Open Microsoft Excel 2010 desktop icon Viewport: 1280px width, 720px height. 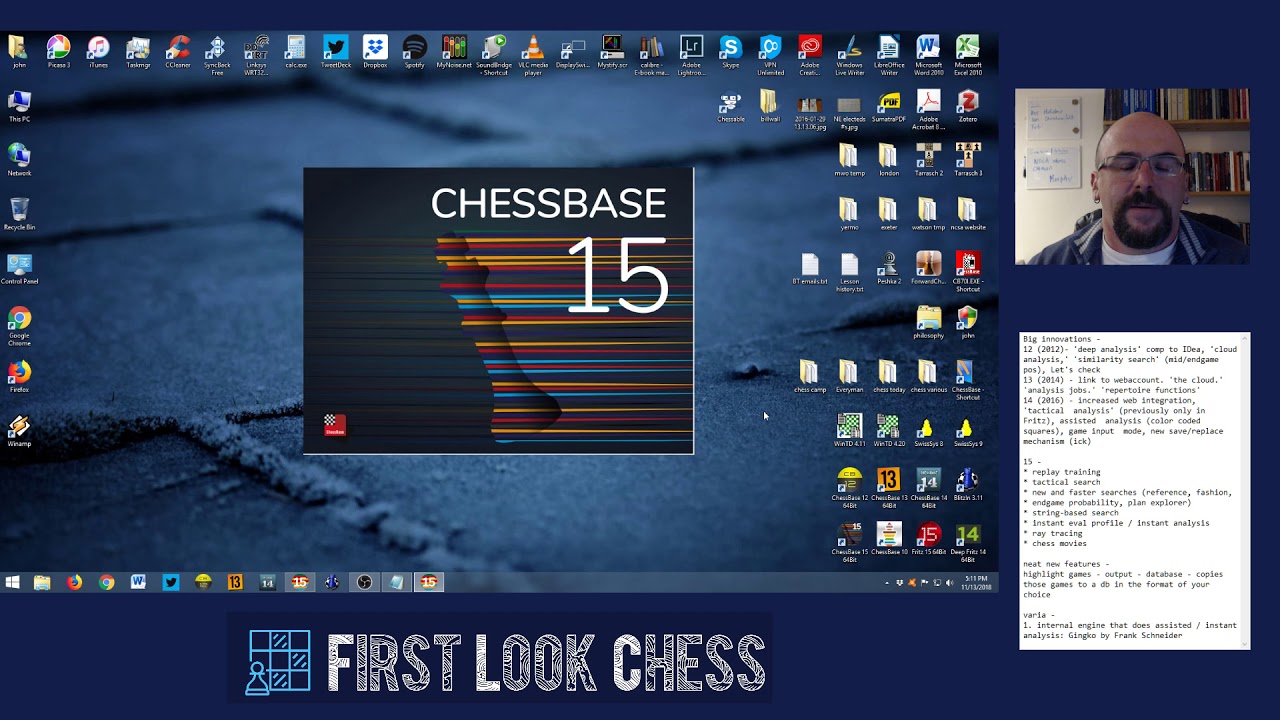967,54
